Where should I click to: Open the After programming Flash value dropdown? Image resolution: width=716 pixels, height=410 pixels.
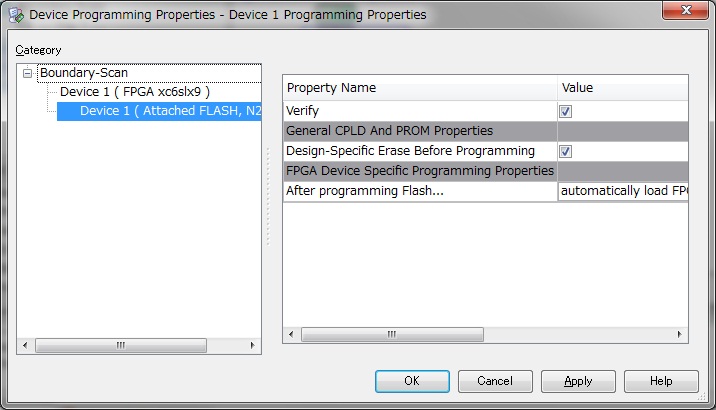tap(623, 191)
